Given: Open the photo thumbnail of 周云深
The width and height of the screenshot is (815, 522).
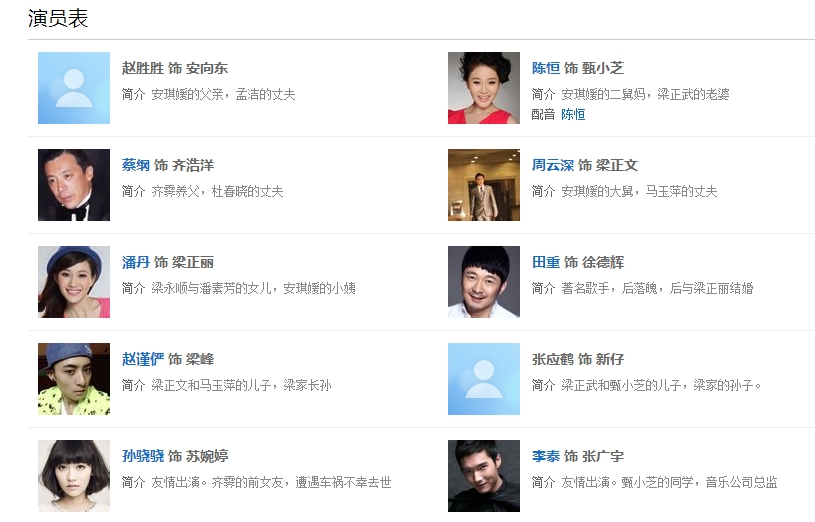Looking at the screenshot, I should (x=484, y=185).
